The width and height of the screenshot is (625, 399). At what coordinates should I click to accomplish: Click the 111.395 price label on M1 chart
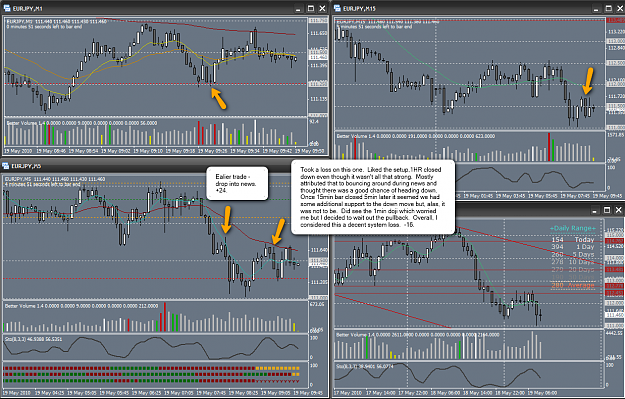[318, 66]
